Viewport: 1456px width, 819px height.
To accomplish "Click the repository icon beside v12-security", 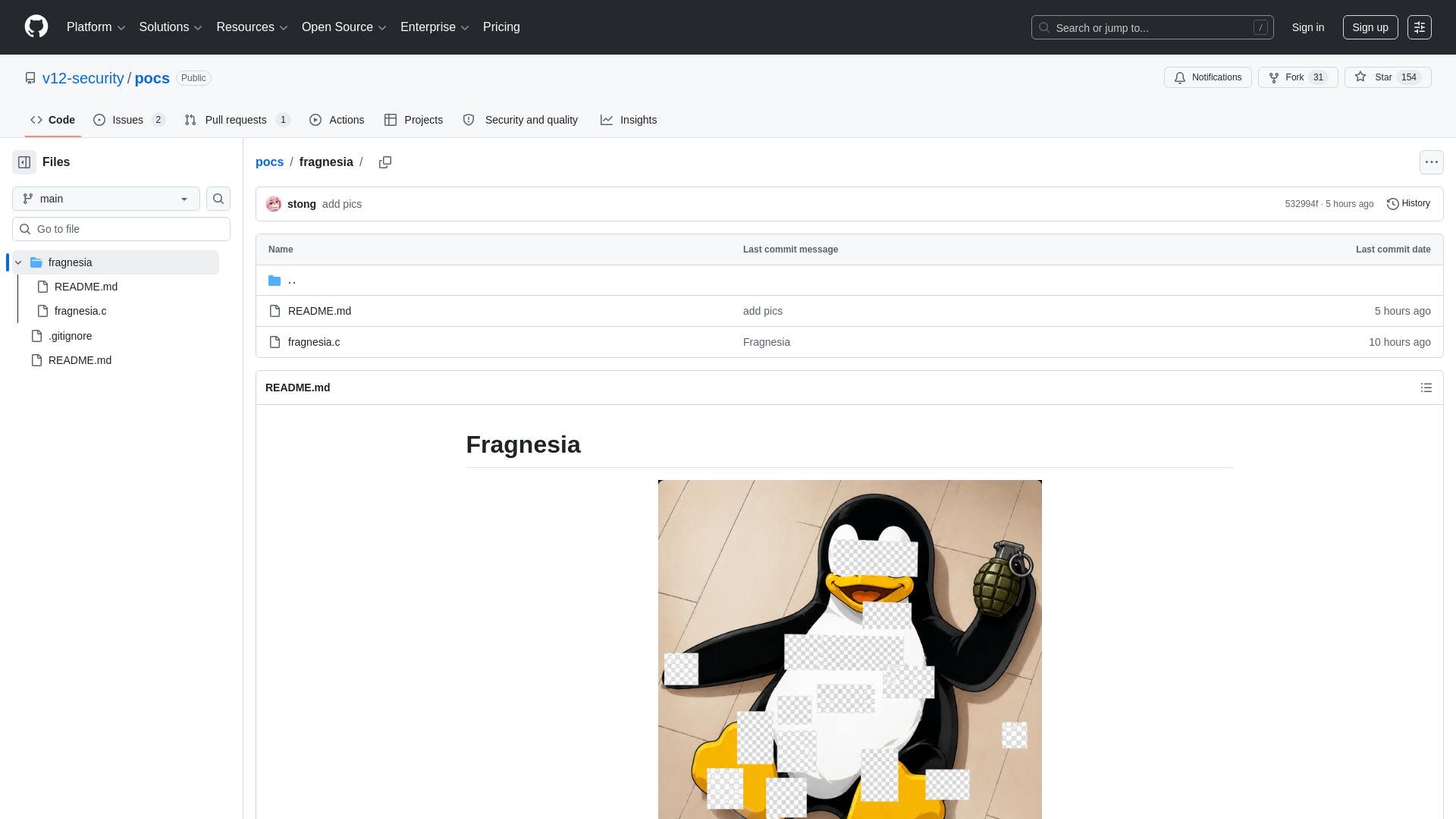I will 30,78.
